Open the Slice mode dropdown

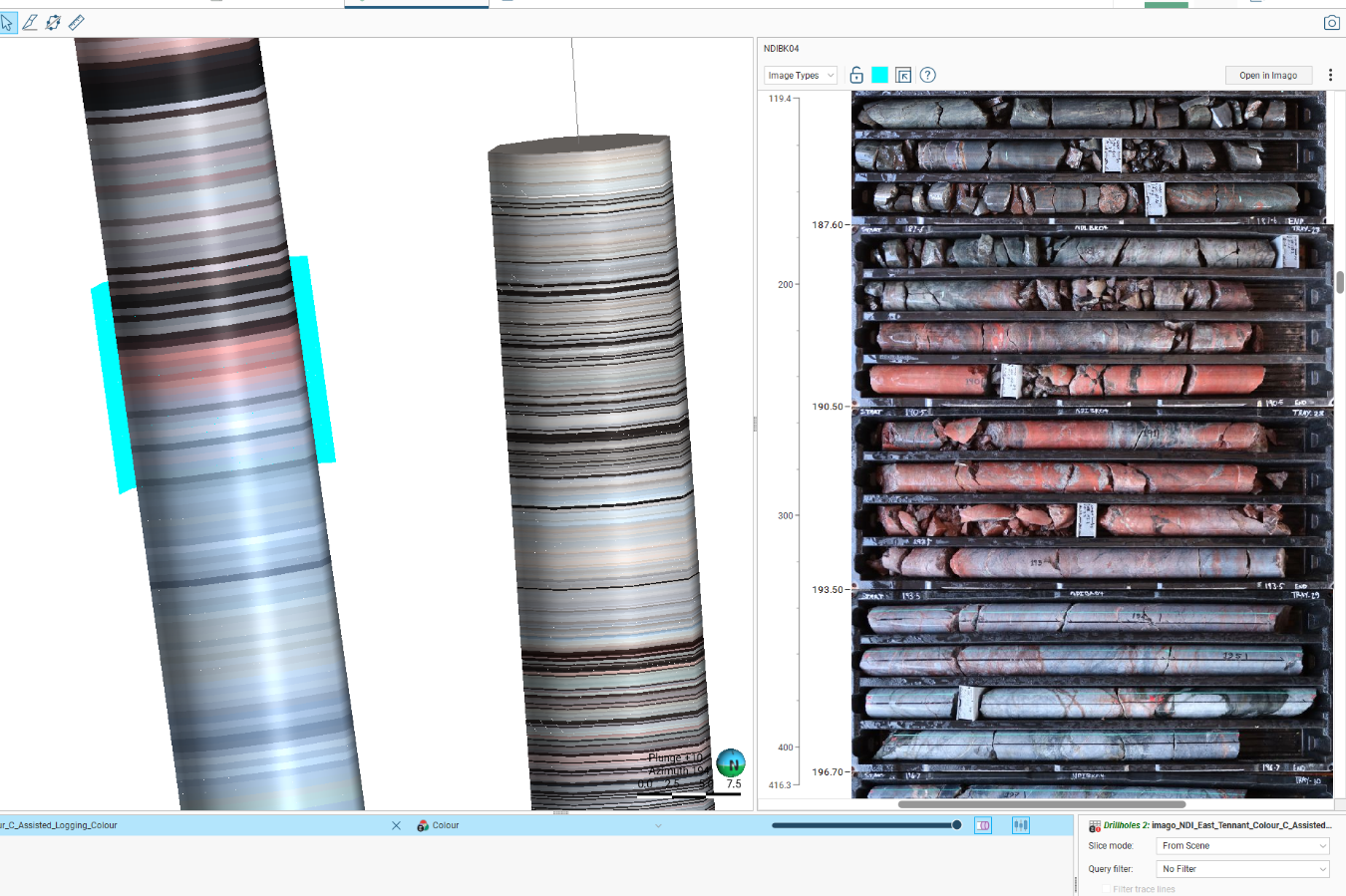click(x=1242, y=845)
